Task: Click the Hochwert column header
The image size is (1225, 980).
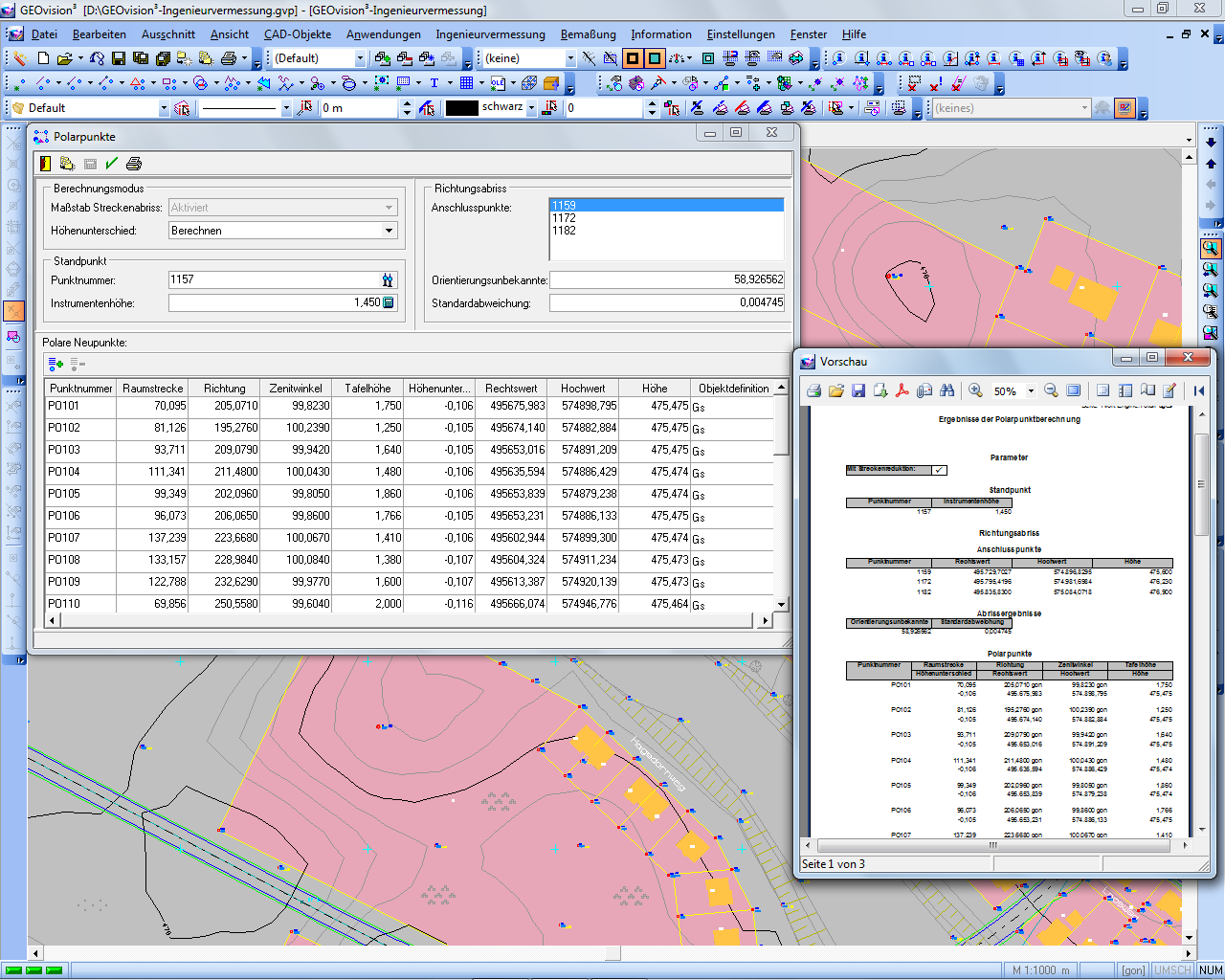Action: (583, 389)
